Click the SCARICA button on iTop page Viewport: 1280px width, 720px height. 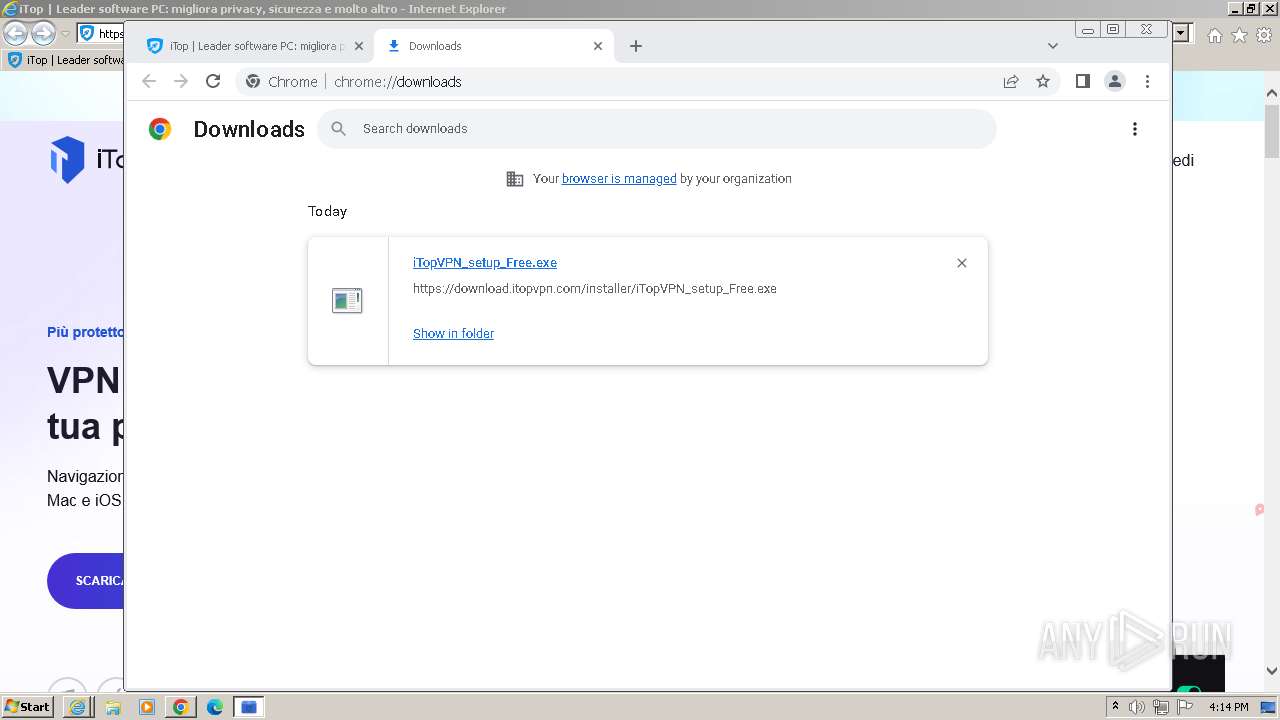pos(85,581)
